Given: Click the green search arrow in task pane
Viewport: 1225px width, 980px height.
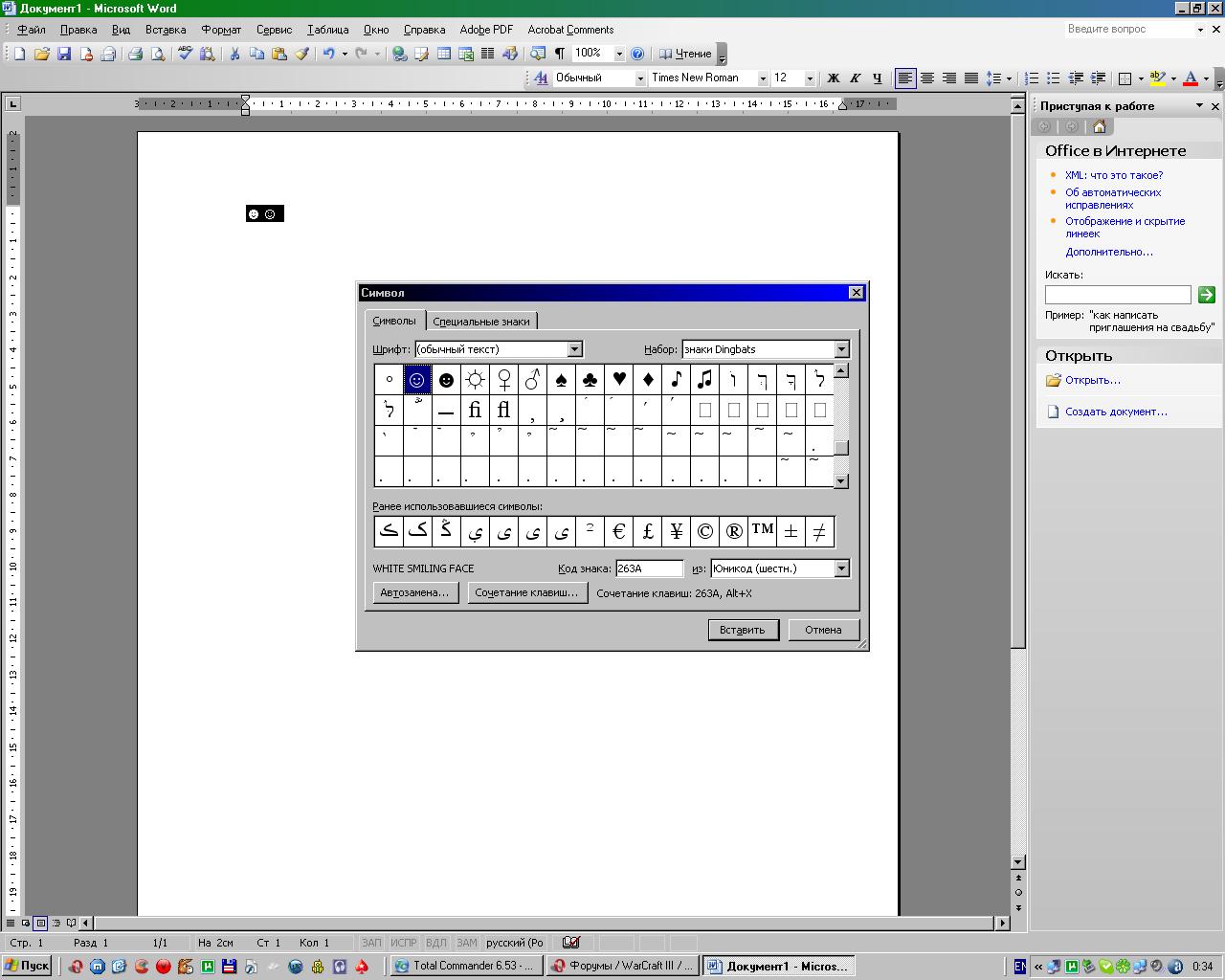Looking at the screenshot, I should [1206, 295].
